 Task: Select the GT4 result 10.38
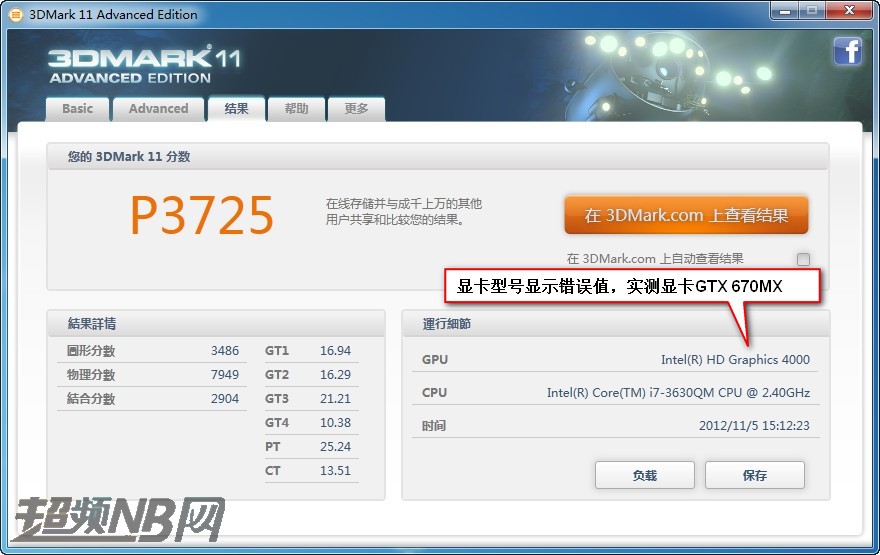coord(335,423)
